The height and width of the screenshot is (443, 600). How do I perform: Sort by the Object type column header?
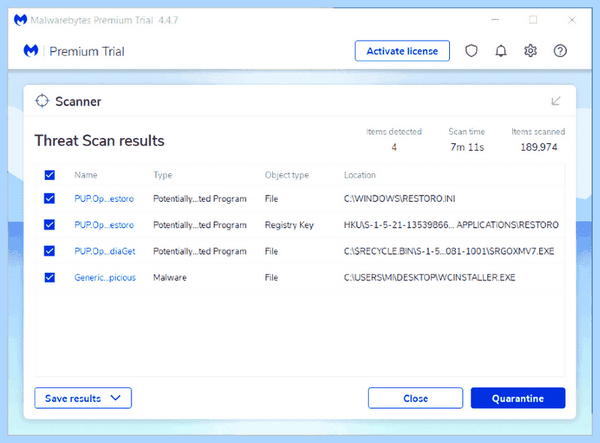pyautogui.click(x=287, y=175)
